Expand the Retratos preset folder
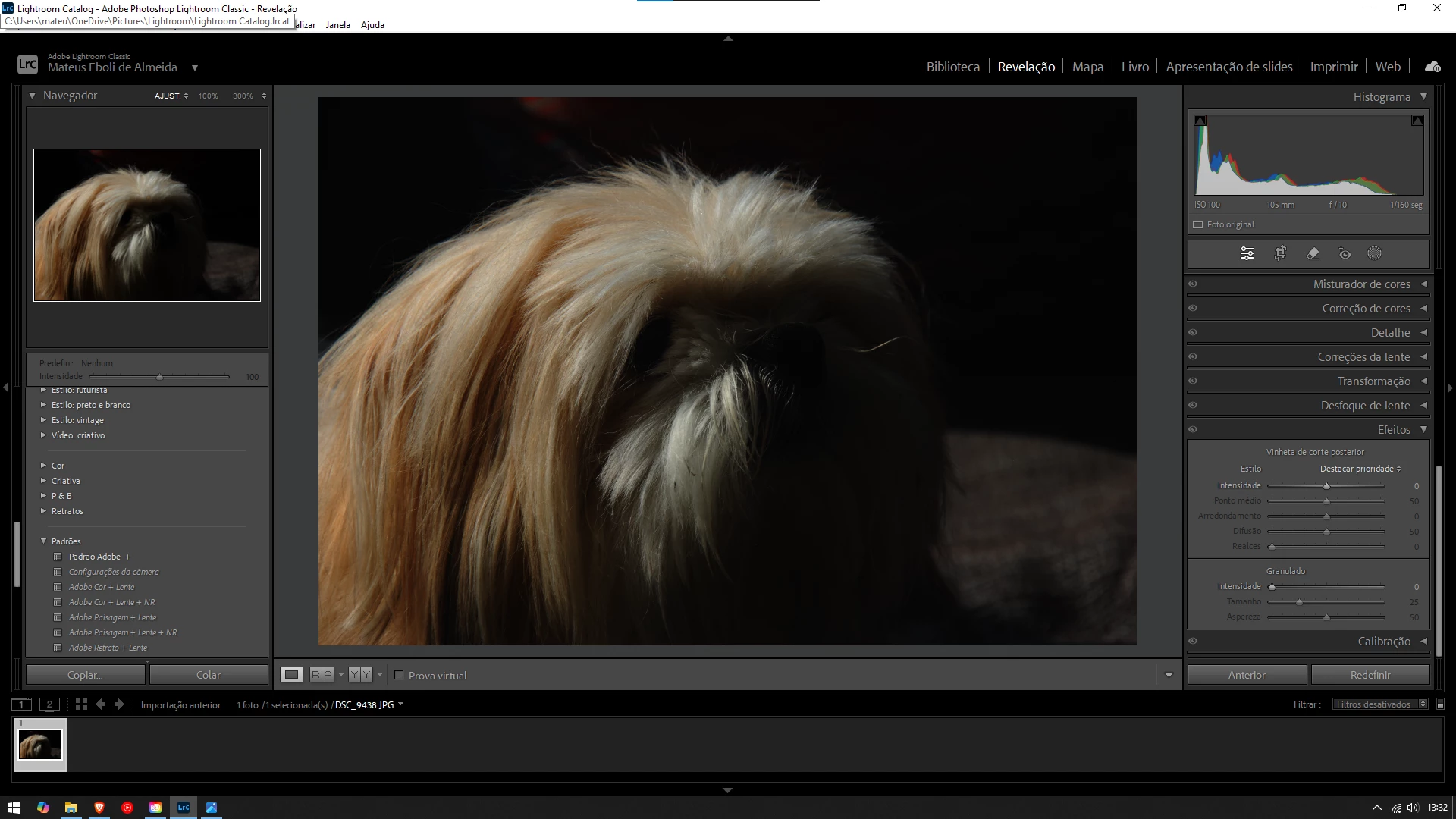The image size is (1456, 819). tap(43, 511)
